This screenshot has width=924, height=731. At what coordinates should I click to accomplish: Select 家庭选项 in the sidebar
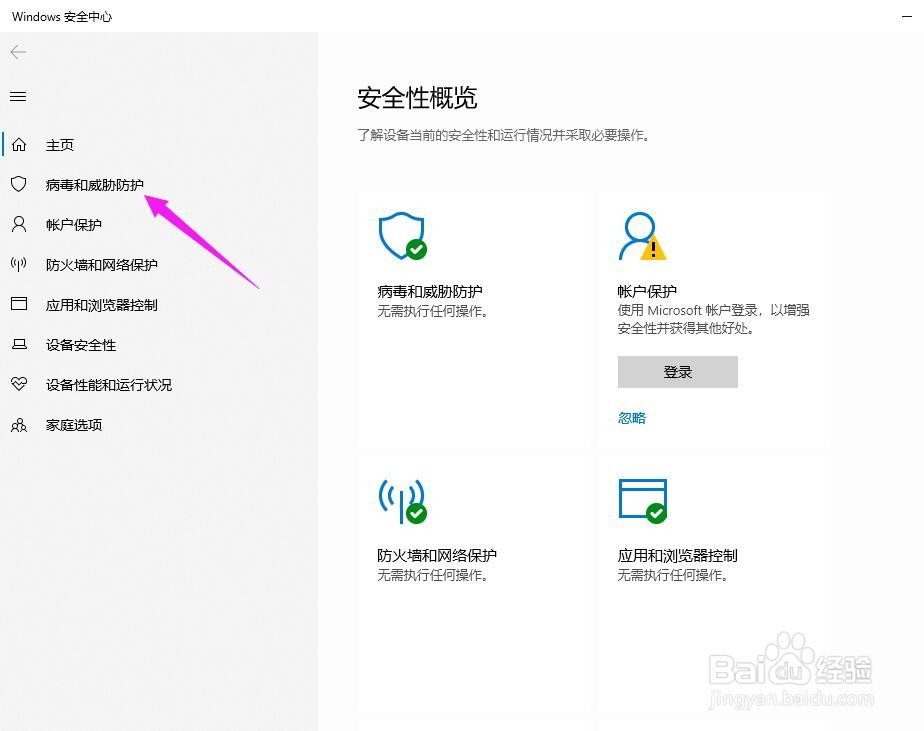point(75,424)
